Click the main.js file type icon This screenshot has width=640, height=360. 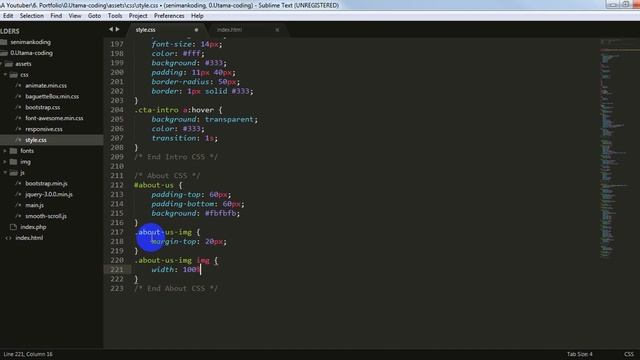[x=18, y=205]
